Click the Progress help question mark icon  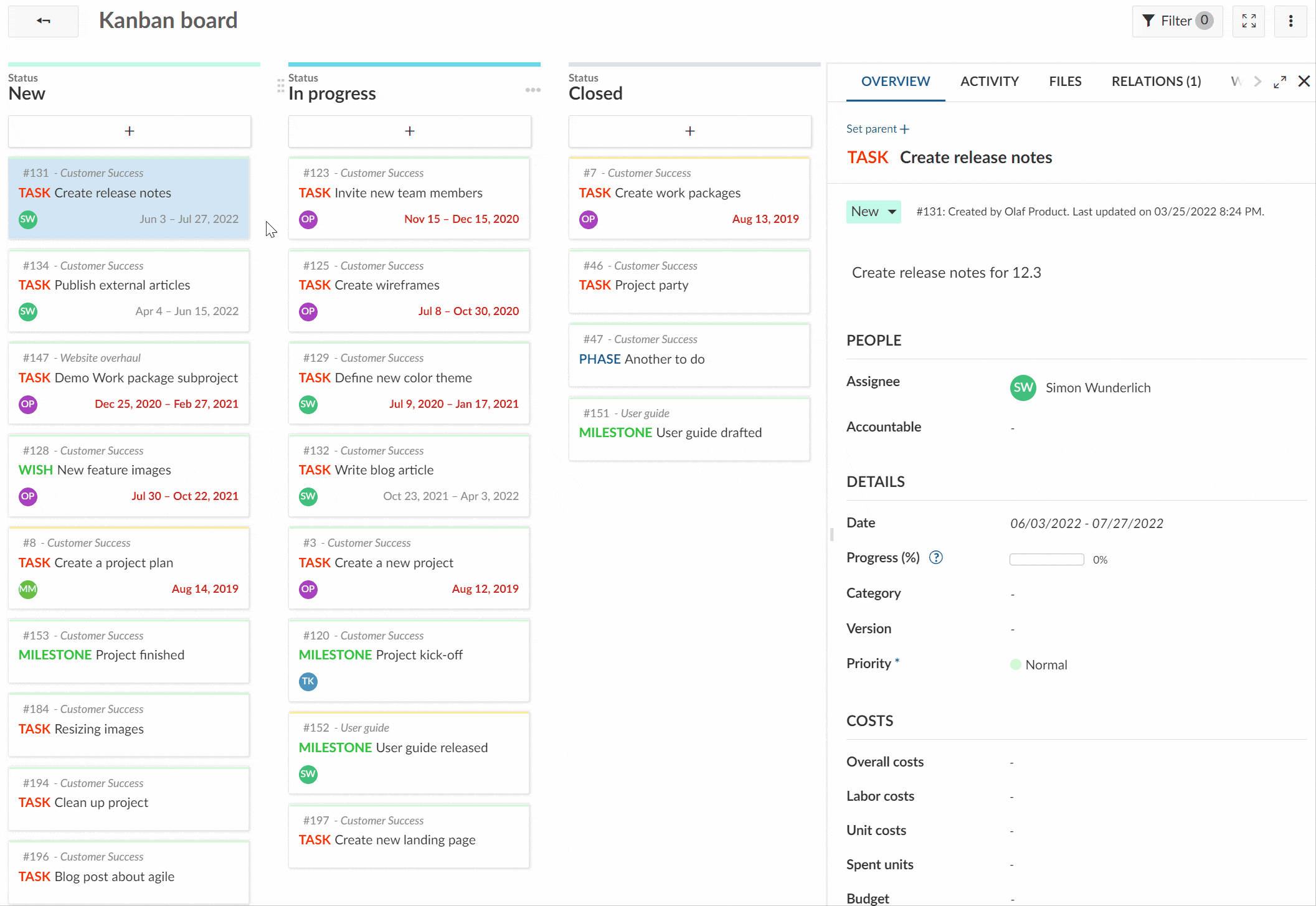(935, 557)
